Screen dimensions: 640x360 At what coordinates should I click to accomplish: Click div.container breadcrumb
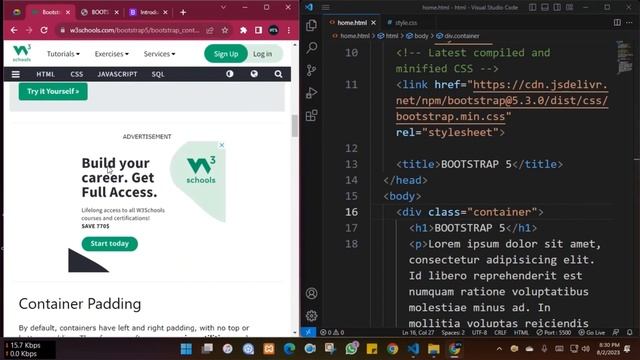[x=458, y=36]
